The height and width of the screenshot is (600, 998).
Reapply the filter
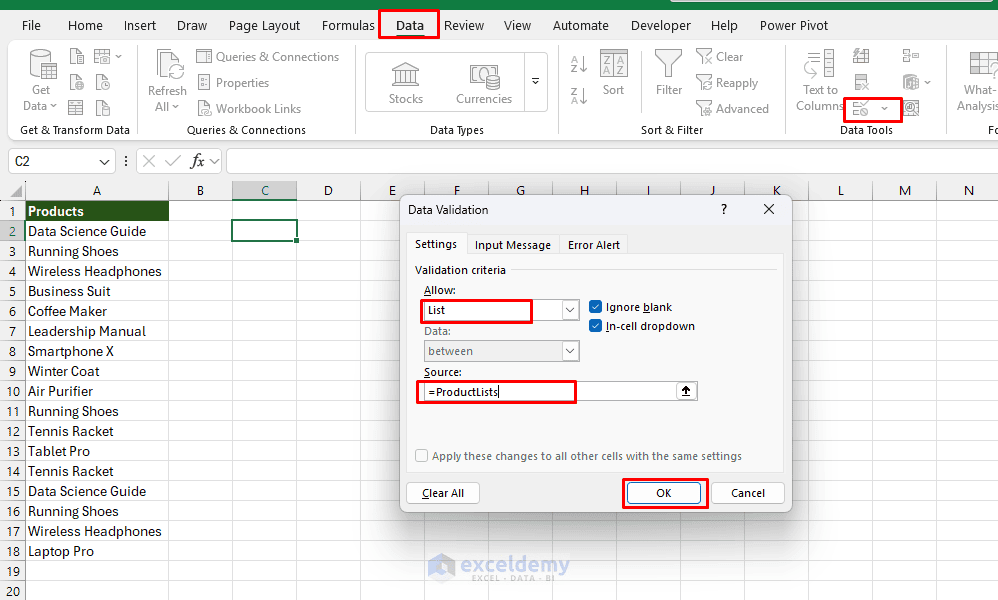coord(727,83)
